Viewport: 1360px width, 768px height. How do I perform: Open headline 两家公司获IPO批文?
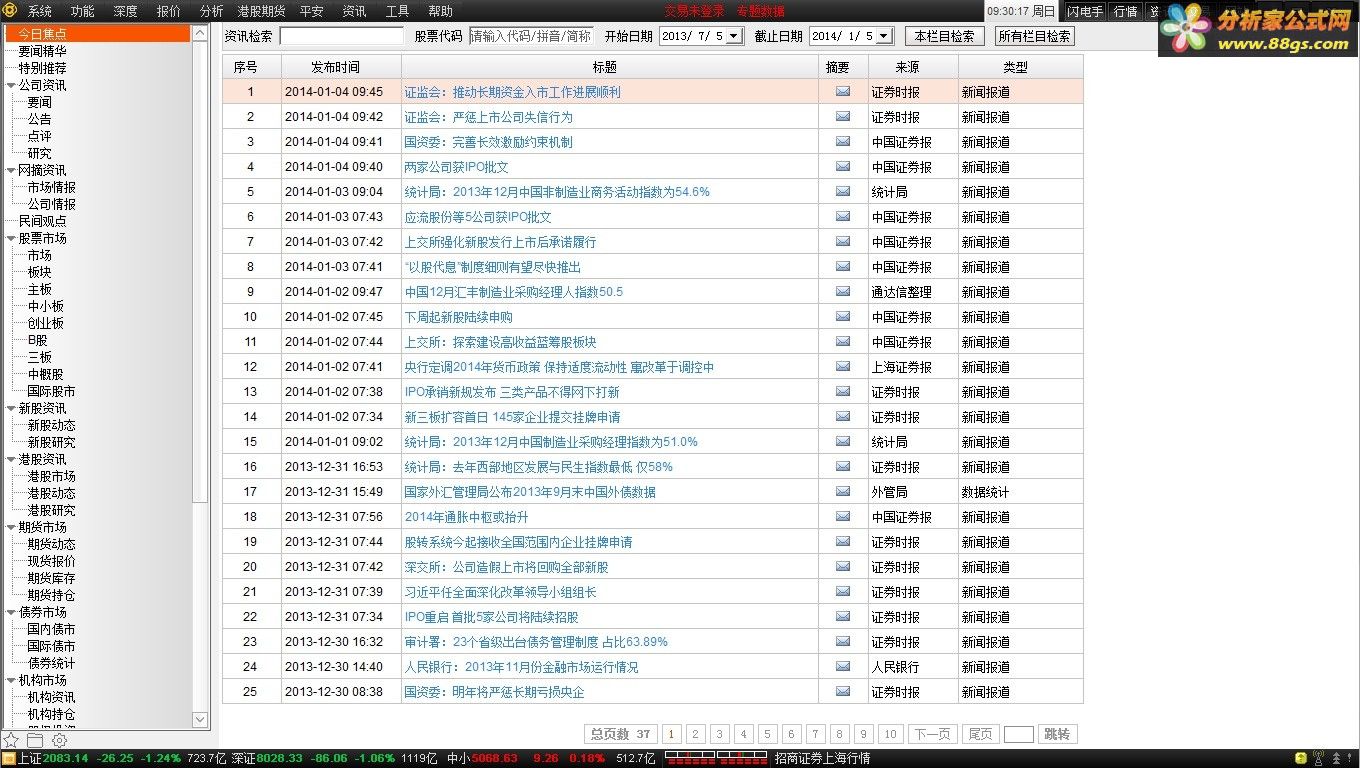(456, 167)
